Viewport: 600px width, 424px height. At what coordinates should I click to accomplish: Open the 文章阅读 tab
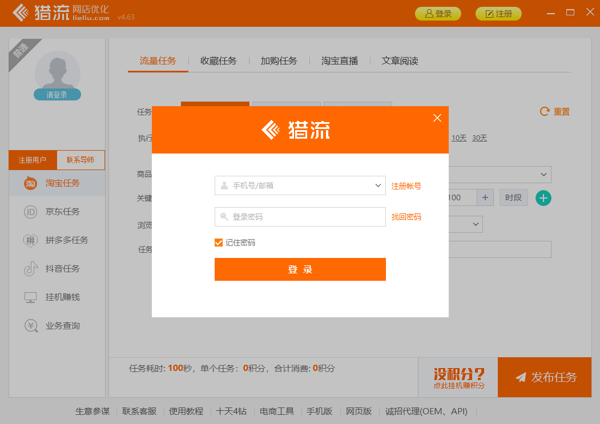[x=400, y=61]
